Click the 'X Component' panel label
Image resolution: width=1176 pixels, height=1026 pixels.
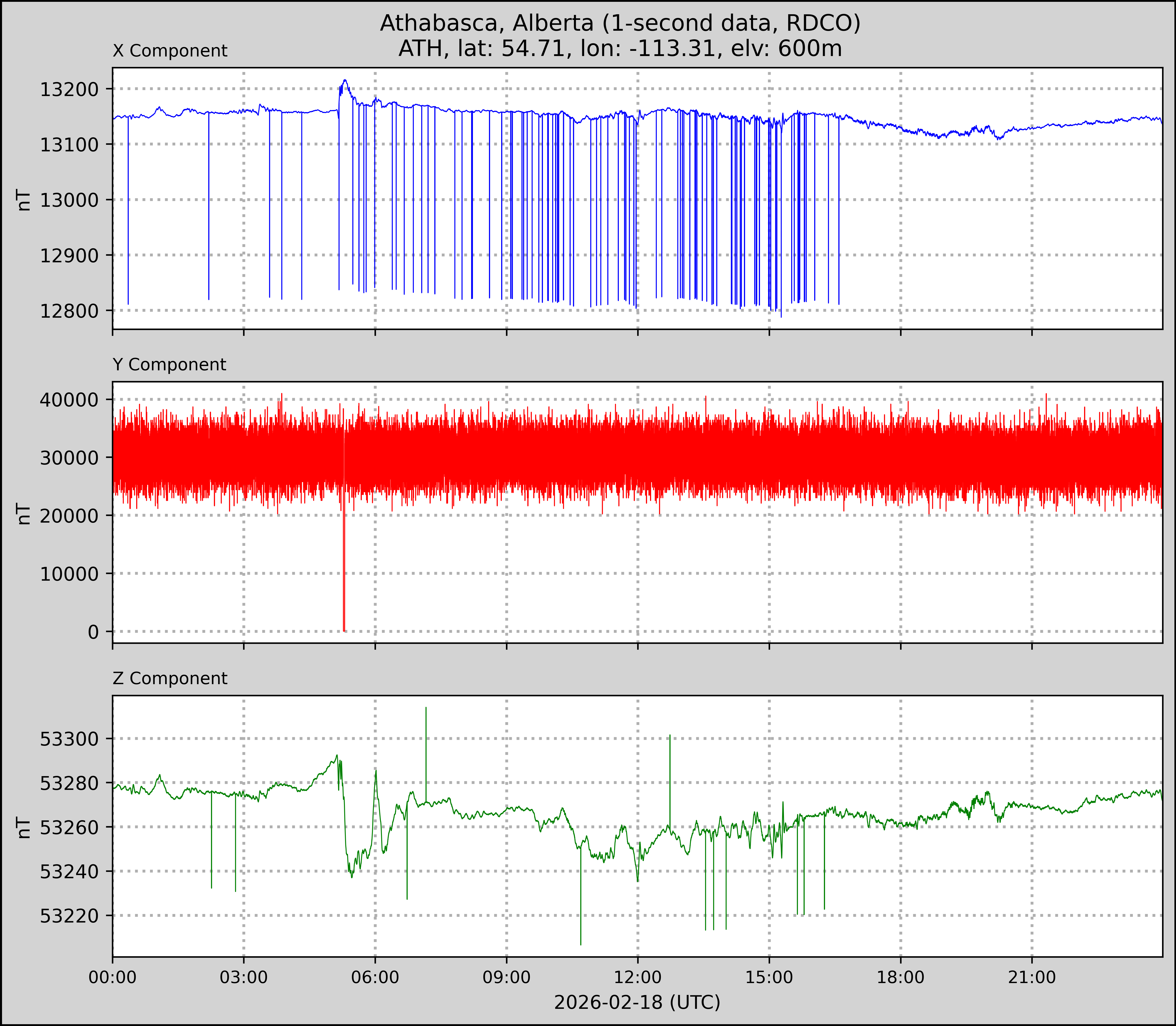[x=170, y=51]
